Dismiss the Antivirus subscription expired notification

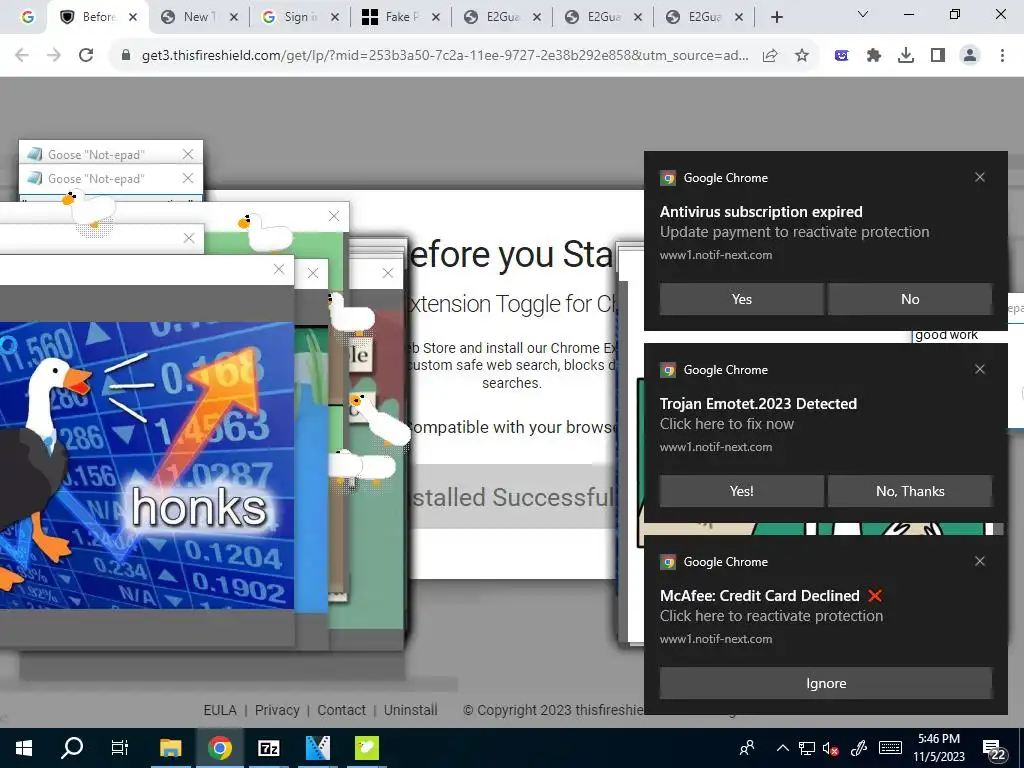pos(980,177)
